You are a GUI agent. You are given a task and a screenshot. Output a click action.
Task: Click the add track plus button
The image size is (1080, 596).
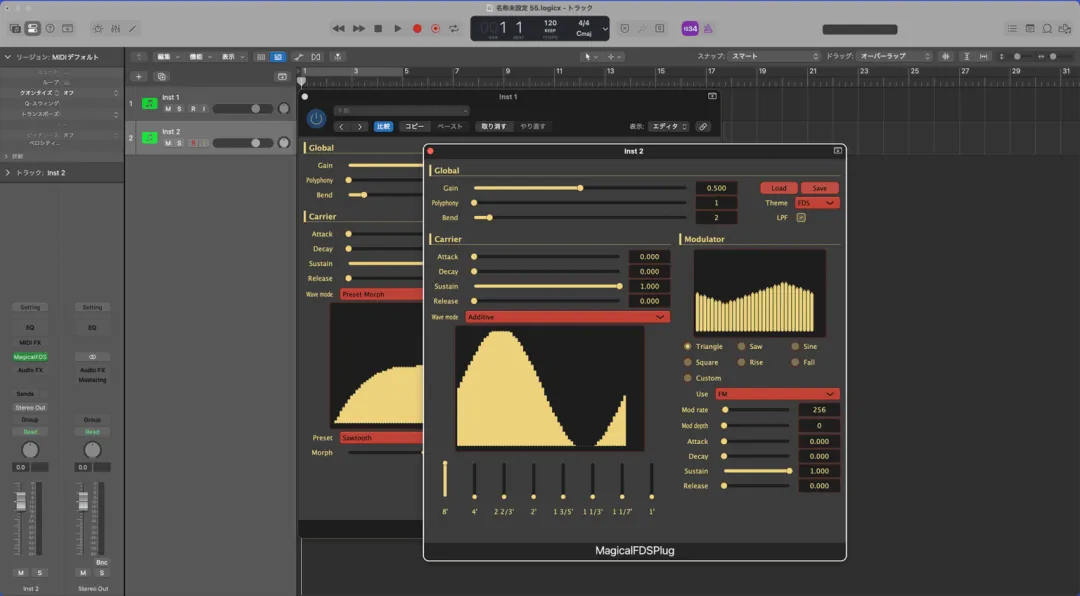pyautogui.click(x=138, y=76)
